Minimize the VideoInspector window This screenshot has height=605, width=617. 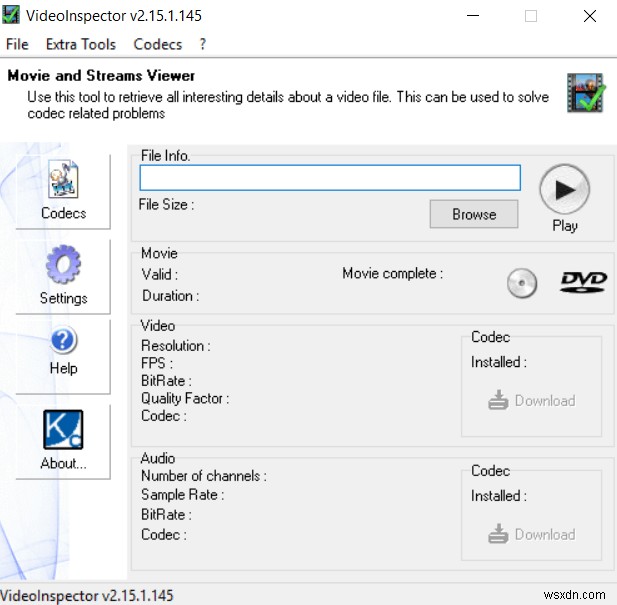(473, 16)
